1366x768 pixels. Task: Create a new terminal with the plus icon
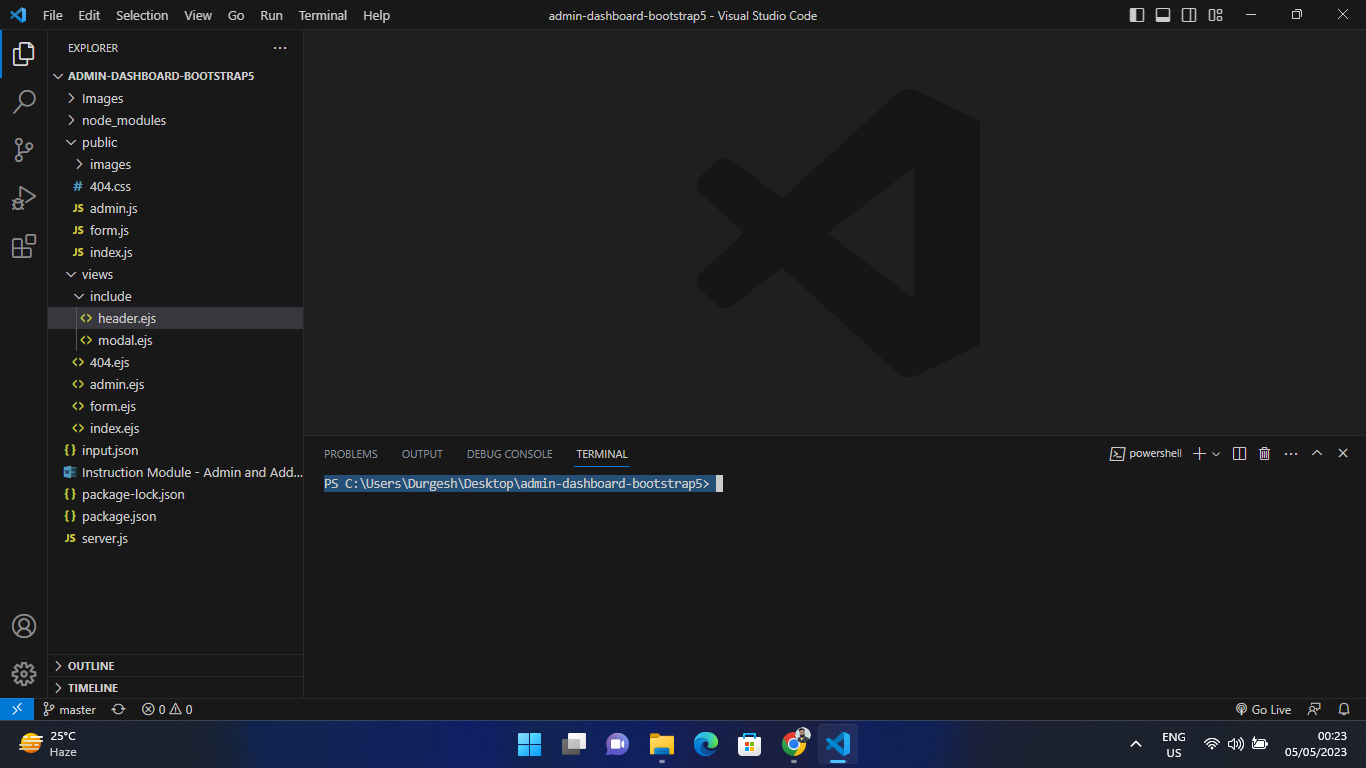tap(1197, 453)
